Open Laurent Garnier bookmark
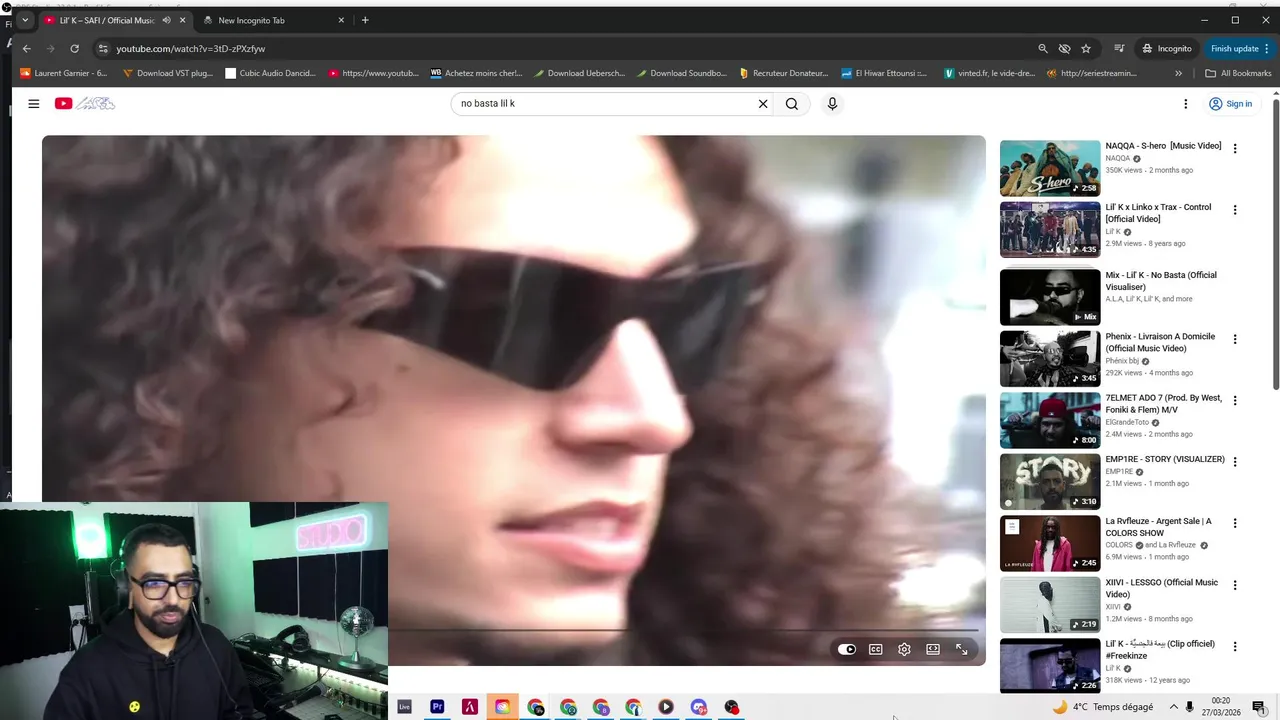Image resolution: width=1280 pixels, height=720 pixels. pyautogui.click(x=64, y=73)
